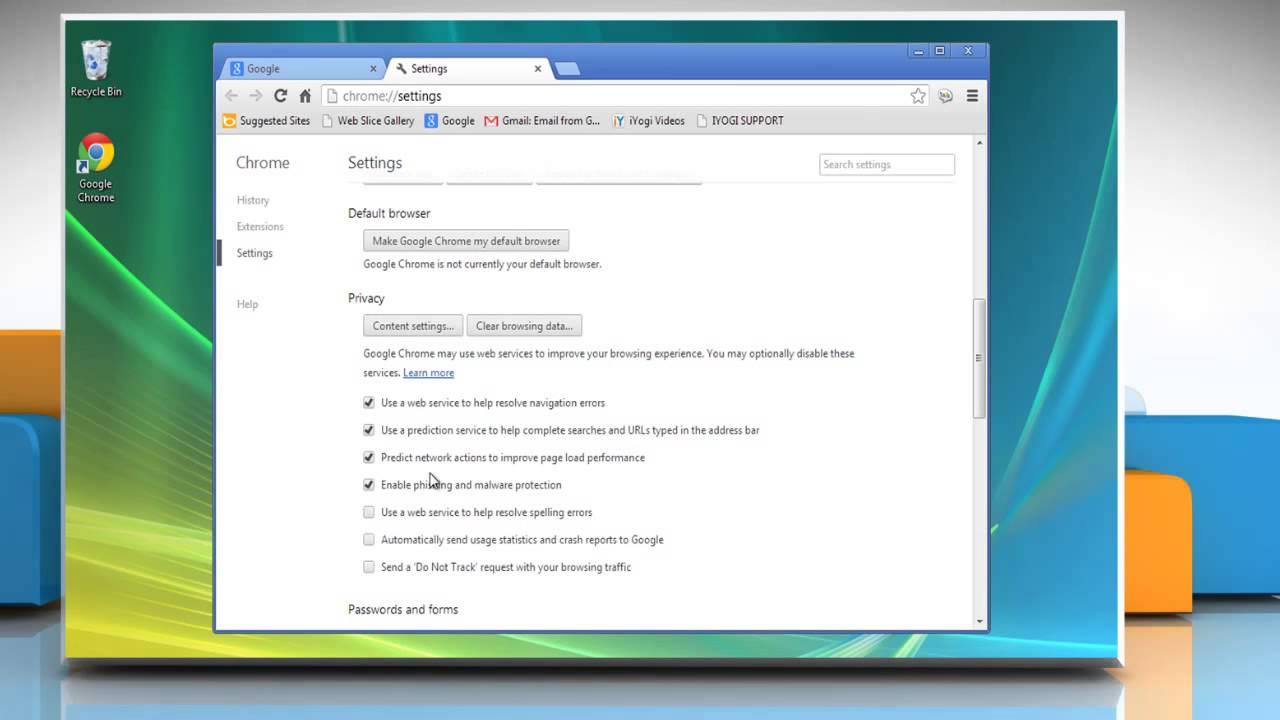Open the Google bookmark in bookmarks bar

point(449,121)
